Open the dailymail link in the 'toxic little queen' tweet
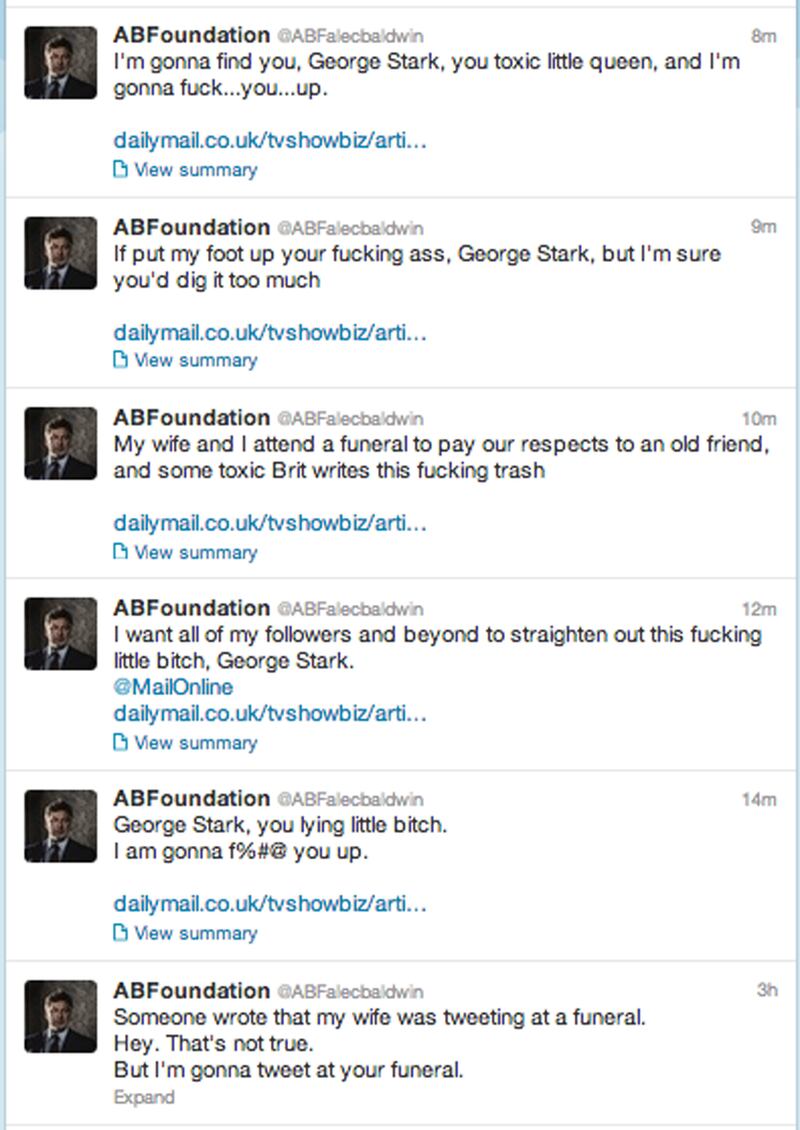Viewport: 800px width, 1130px height. [x=270, y=140]
